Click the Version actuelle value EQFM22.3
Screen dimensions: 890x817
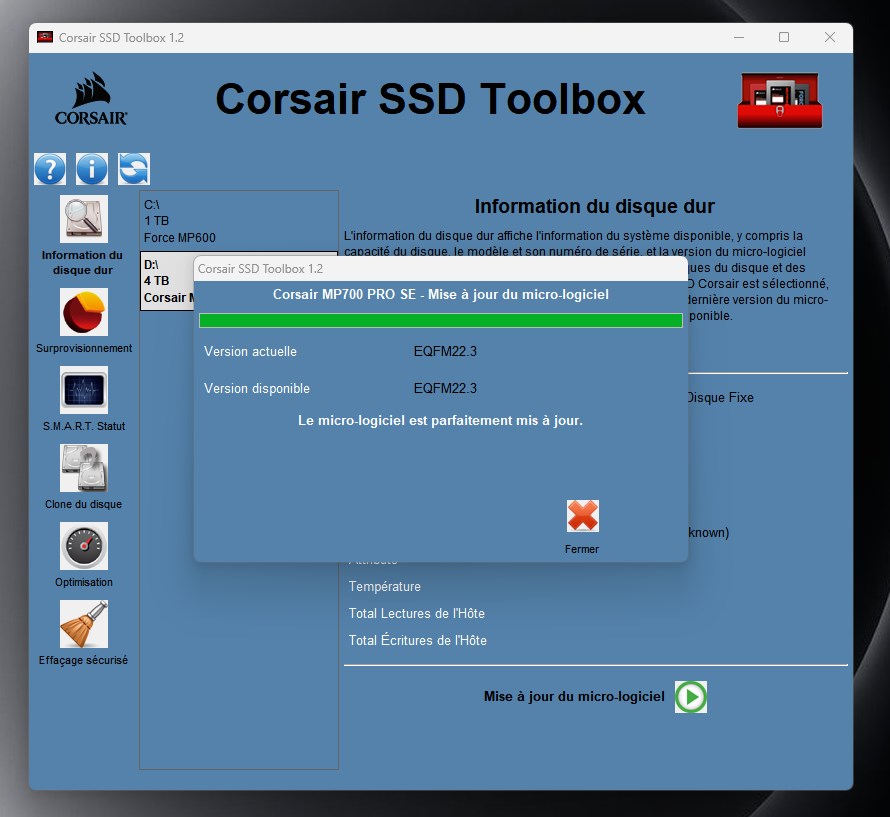tap(445, 351)
